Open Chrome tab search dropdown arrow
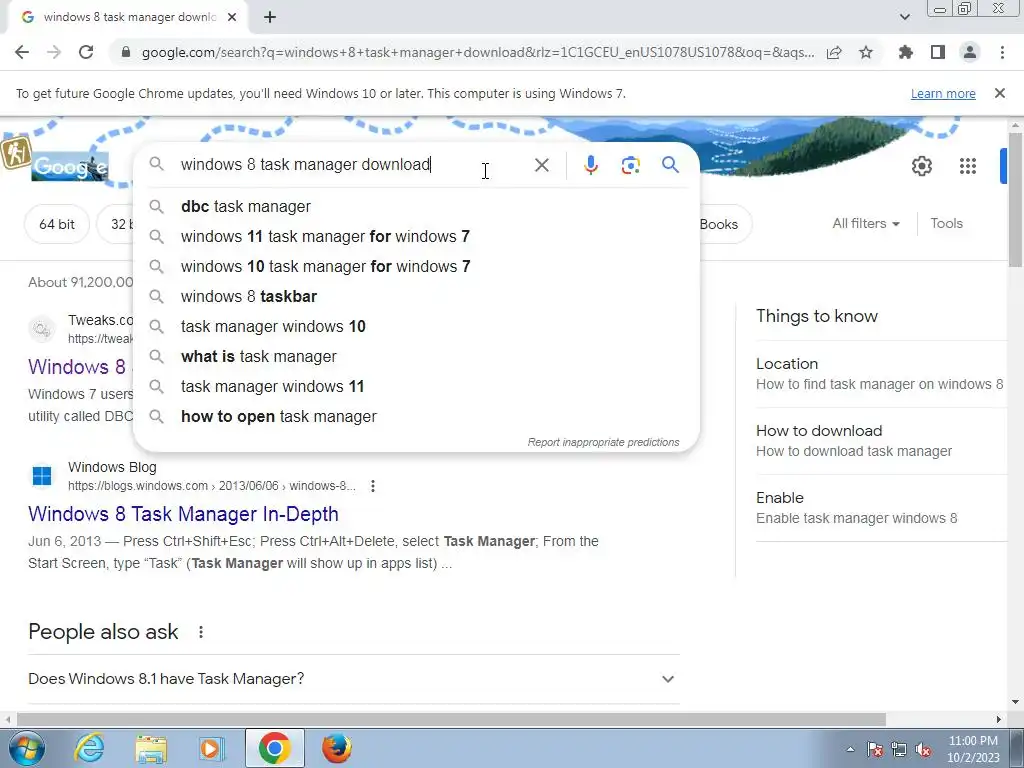 (x=904, y=17)
